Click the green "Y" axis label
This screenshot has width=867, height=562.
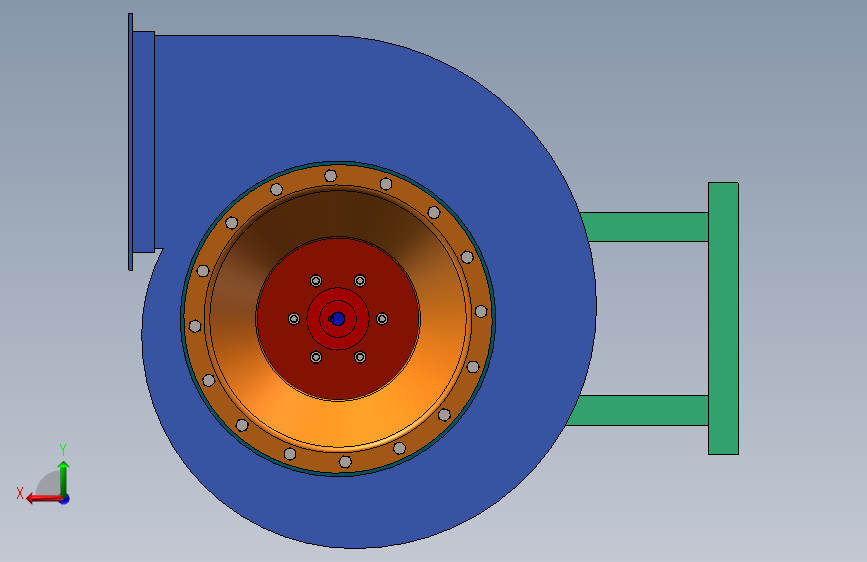[x=63, y=449]
